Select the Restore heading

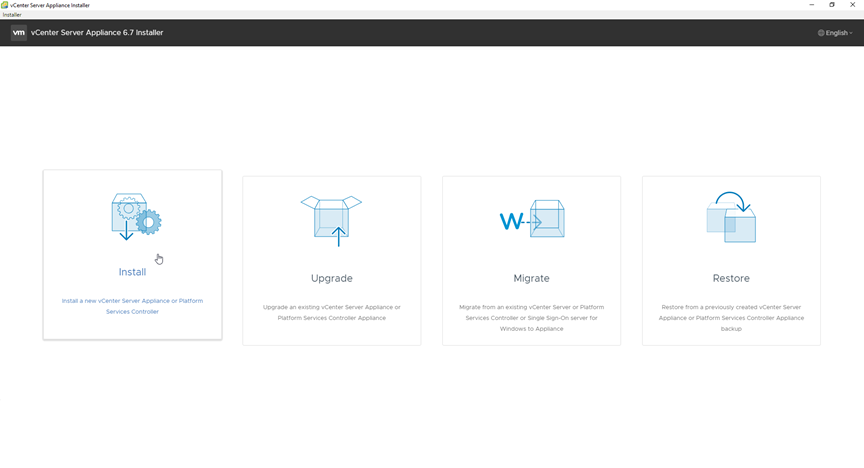731,278
